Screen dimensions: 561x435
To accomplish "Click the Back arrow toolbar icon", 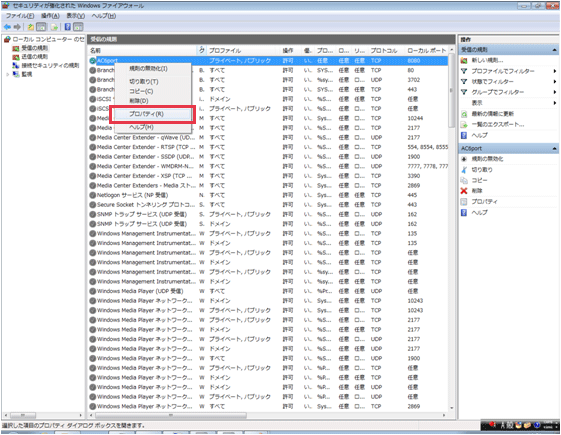I will click(x=7, y=27).
